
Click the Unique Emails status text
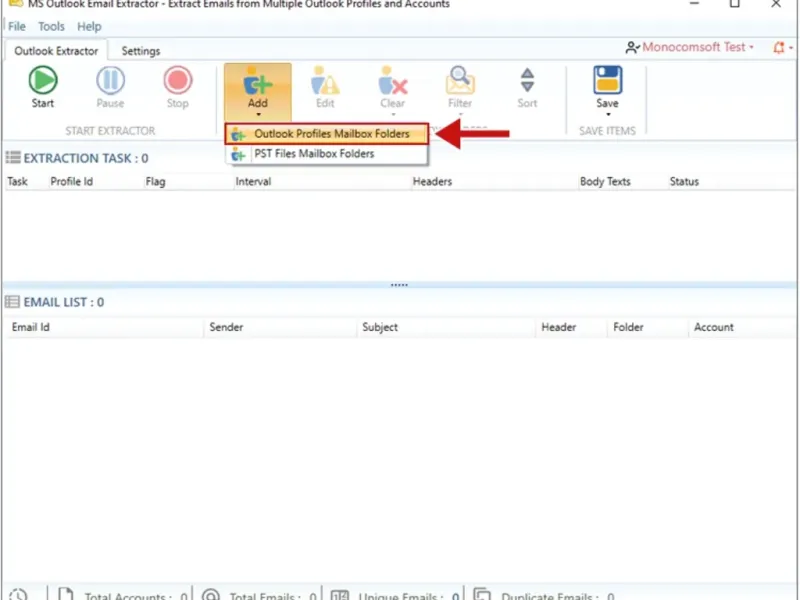(x=409, y=595)
